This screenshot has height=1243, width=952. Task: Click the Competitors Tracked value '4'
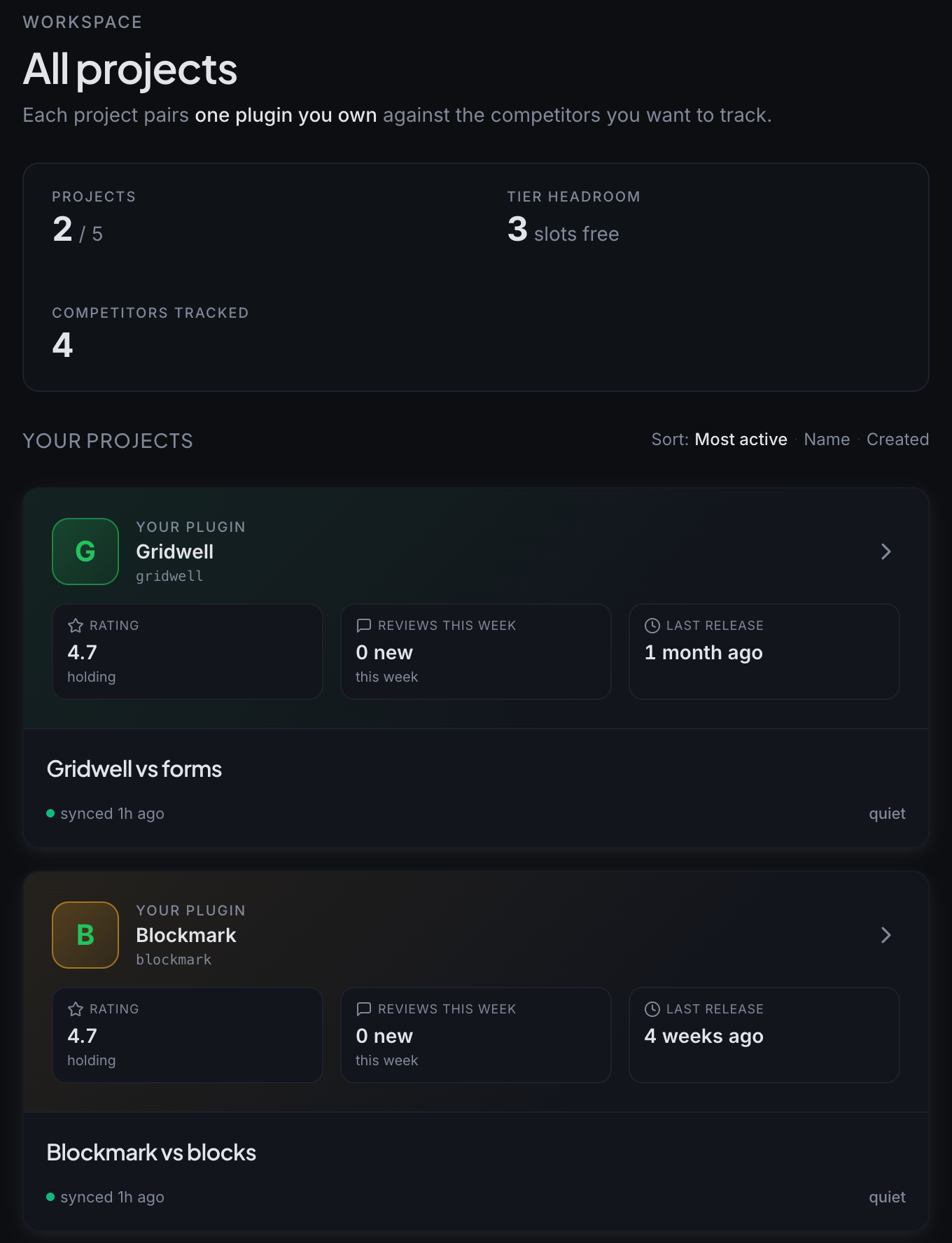pyautogui.click(x=62, y=345)
